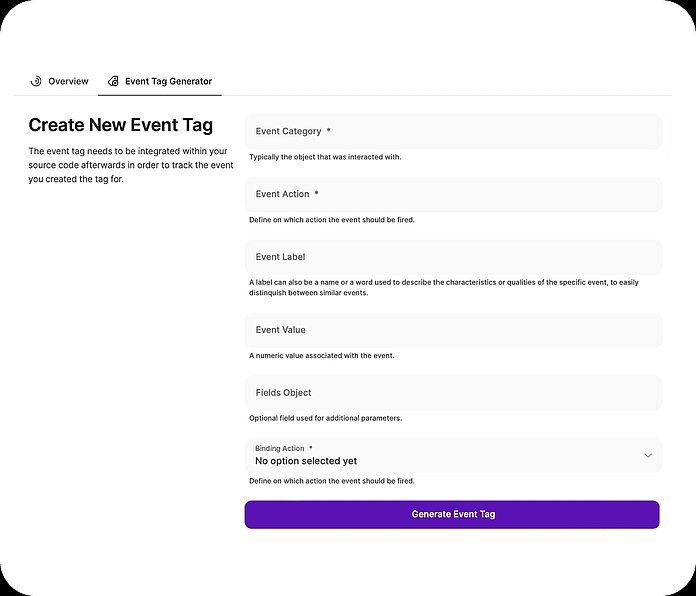Focus the Event Category input field
The width and height of the screenshot is (696, 596).
453,131
